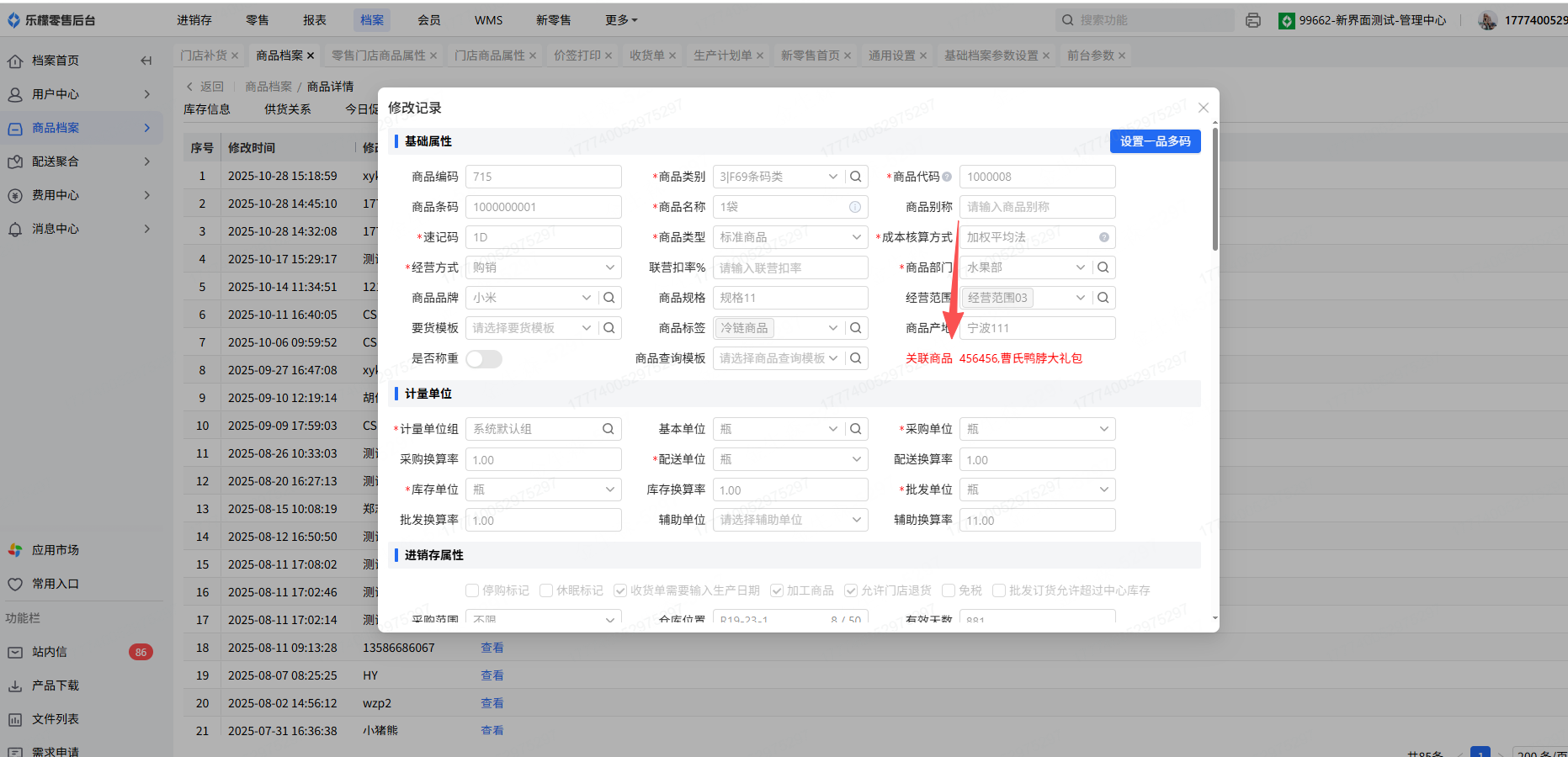Click search icon next to 商品标签
The image size is (1568, 757).
point(855,328)
